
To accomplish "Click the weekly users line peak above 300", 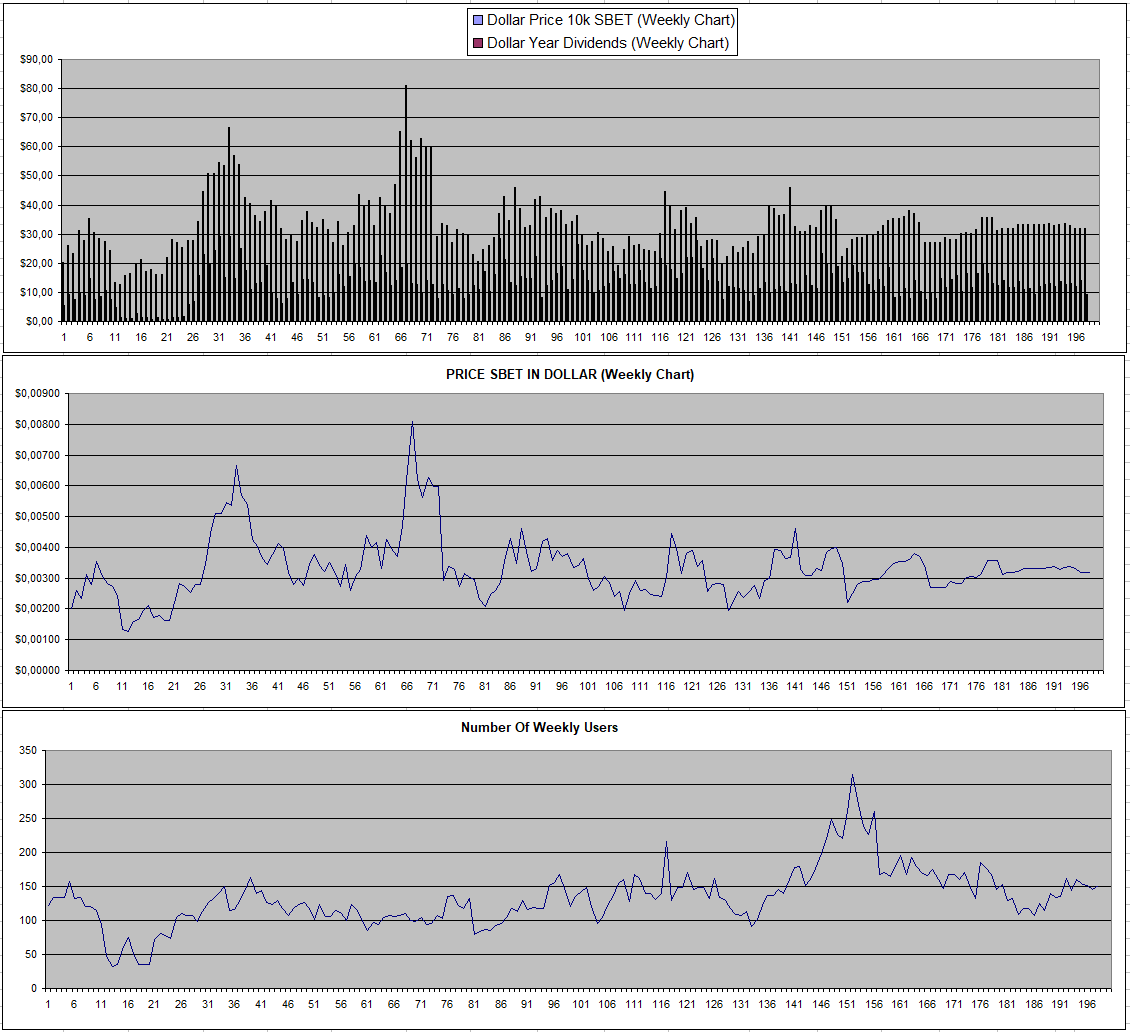I will [x=853, y=775].
